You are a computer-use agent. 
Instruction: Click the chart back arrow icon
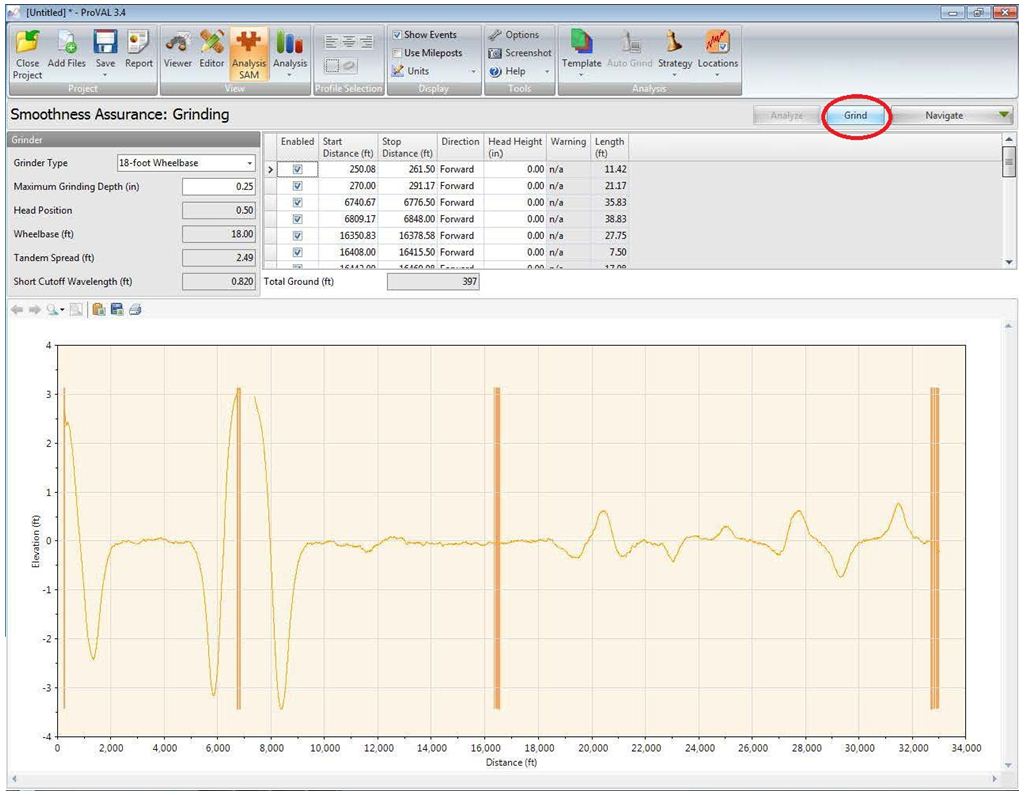pyautogui.click(x=17, y=310)
